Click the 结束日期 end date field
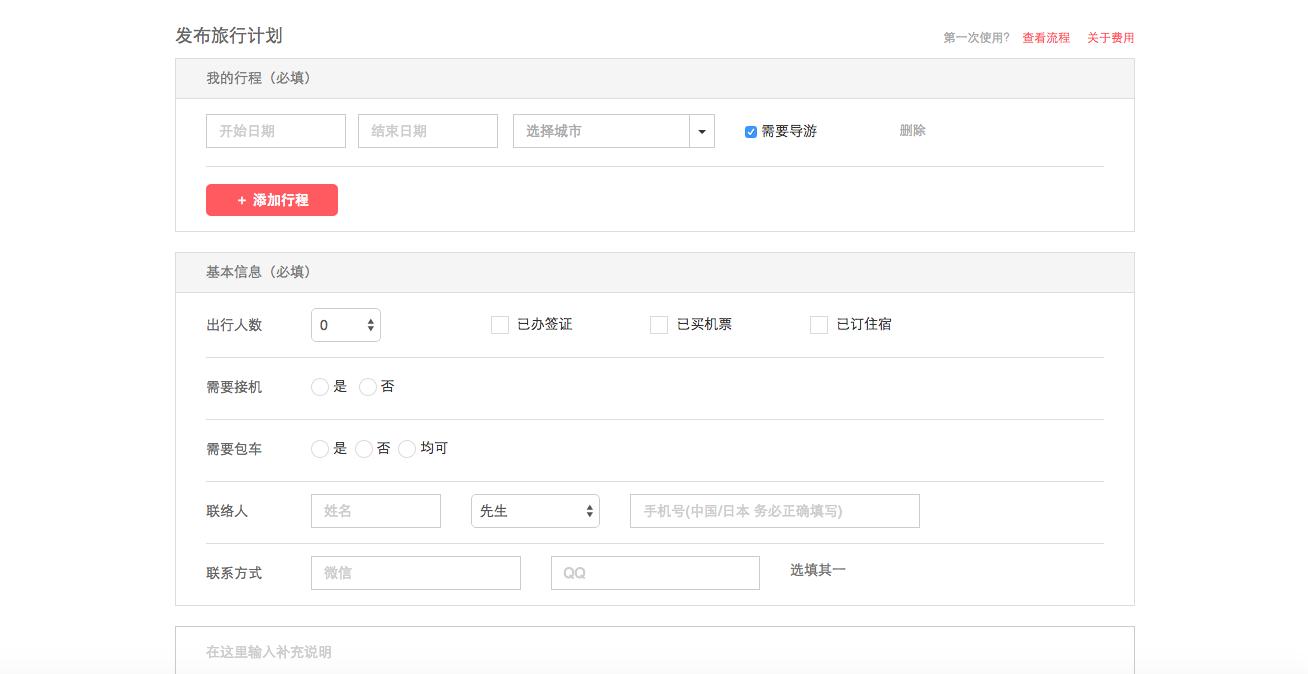The height and width of the screenshot is (674, 1308). [x=428, y=131]
